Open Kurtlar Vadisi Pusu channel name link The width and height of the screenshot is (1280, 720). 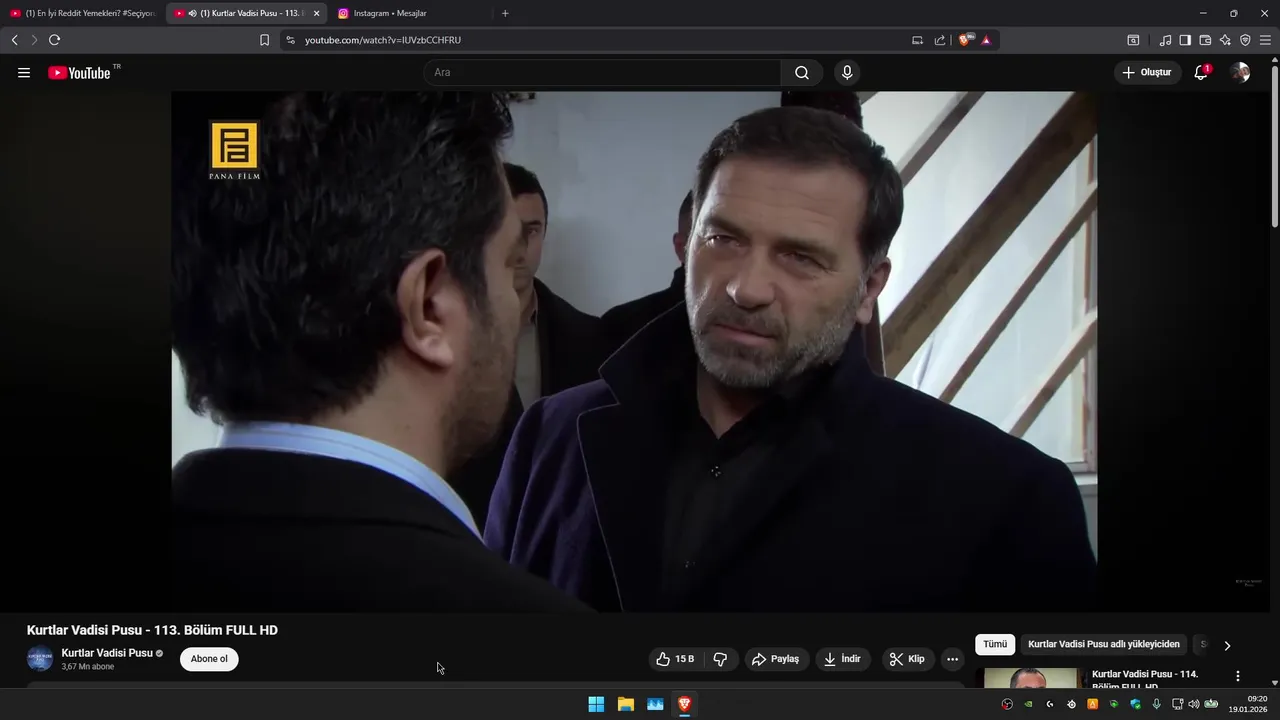click(x=107, y=653)
